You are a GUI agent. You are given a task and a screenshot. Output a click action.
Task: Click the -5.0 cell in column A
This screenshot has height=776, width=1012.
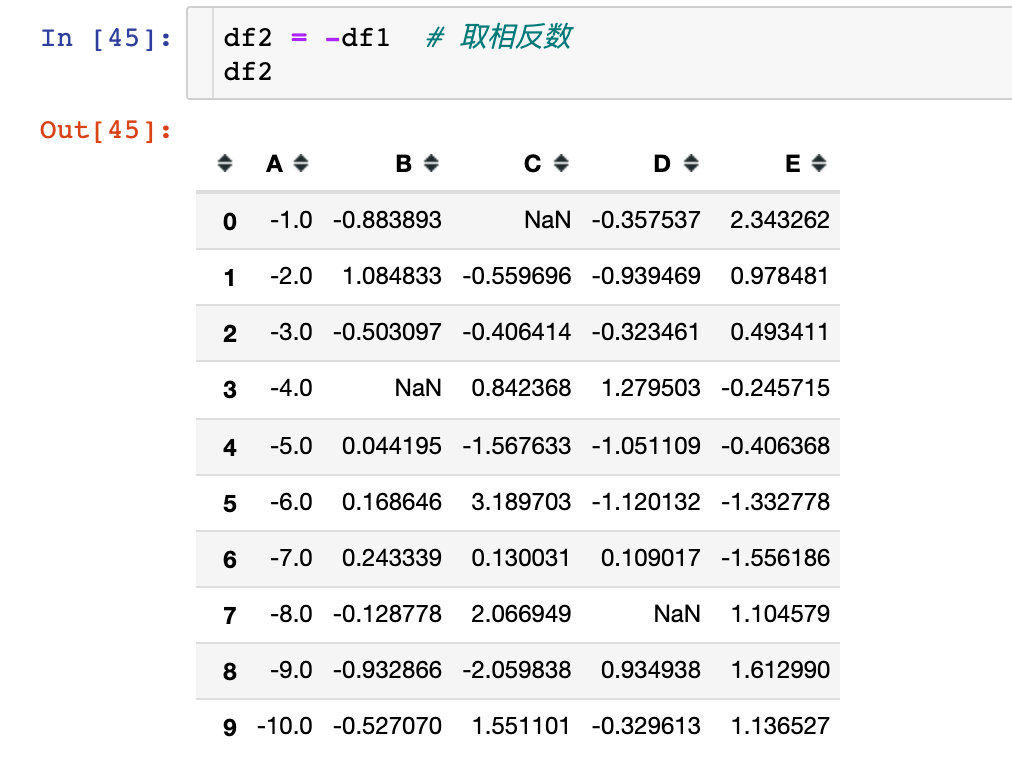point(291,446)
